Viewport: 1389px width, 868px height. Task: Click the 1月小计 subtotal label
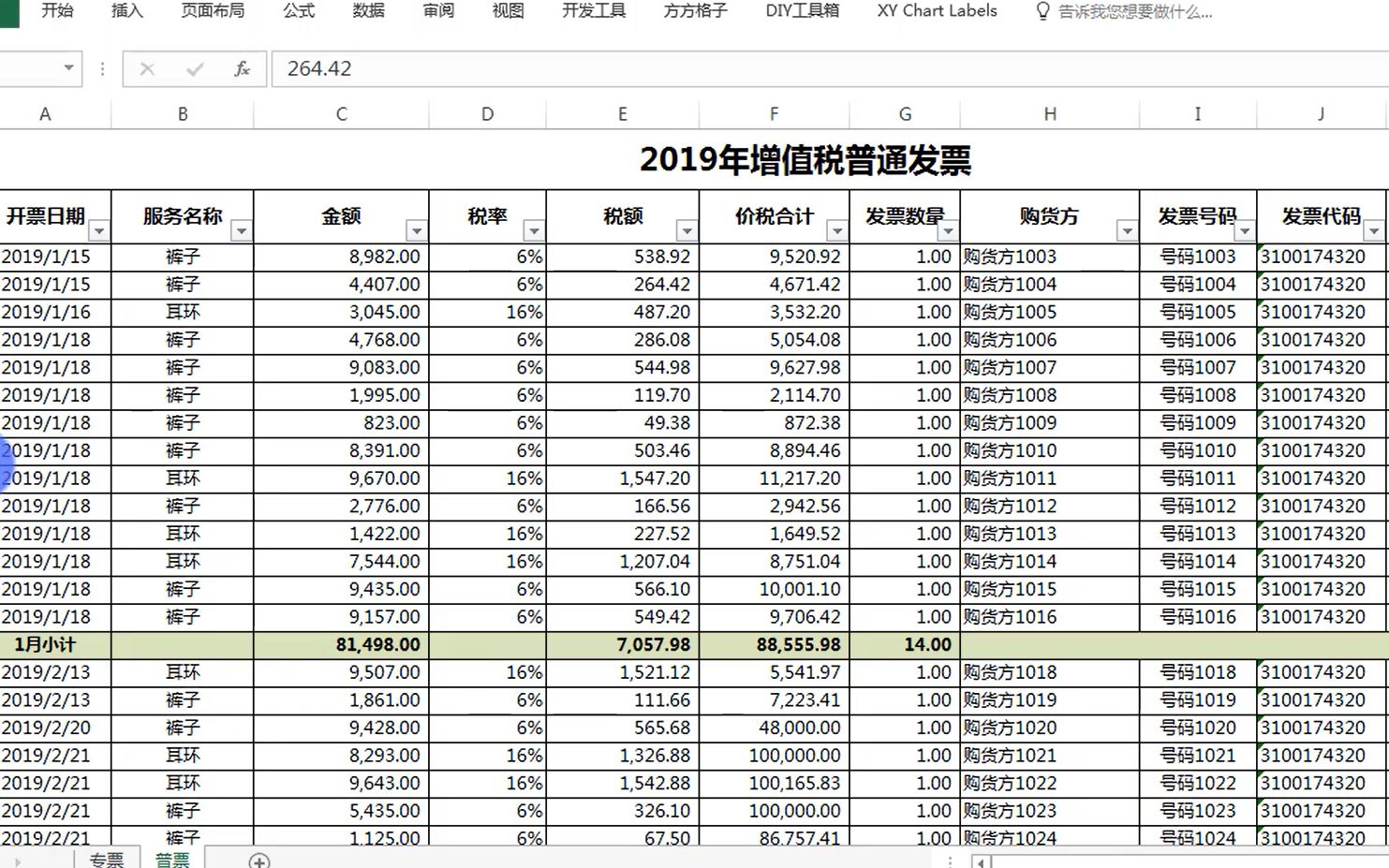click(45, 645)
